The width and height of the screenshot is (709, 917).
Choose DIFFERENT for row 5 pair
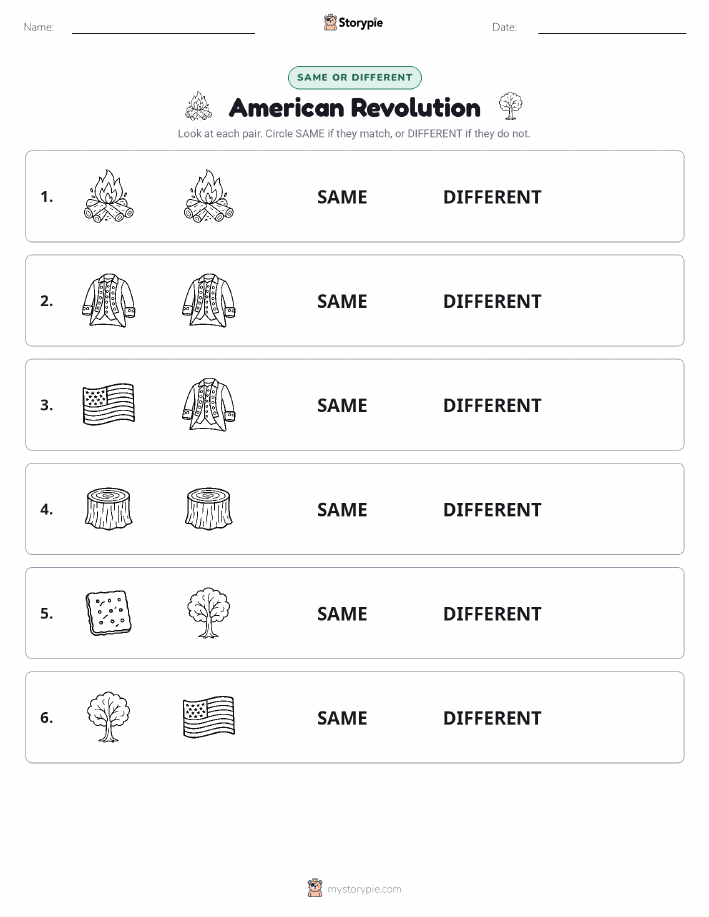pos(492,613)
